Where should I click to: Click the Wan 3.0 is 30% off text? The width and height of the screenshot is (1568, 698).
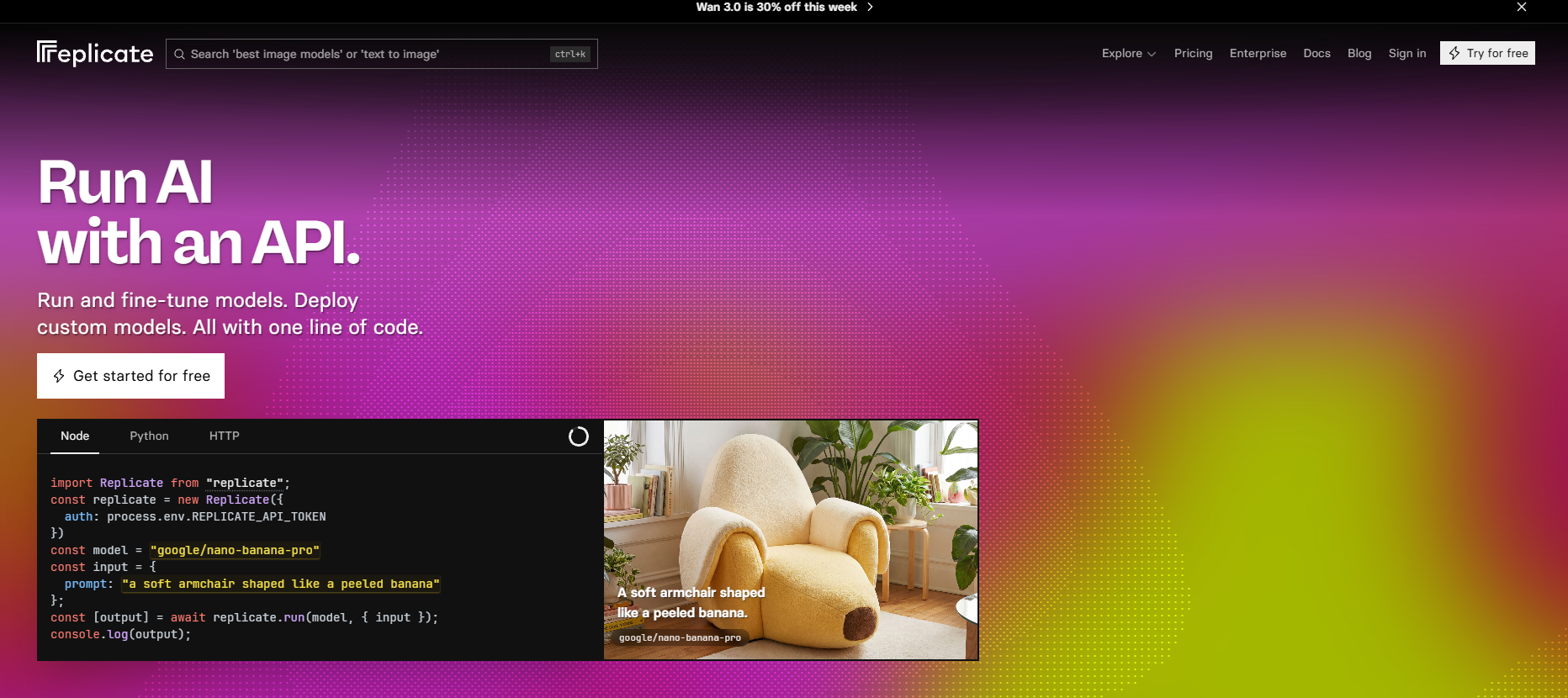point(776,7)
